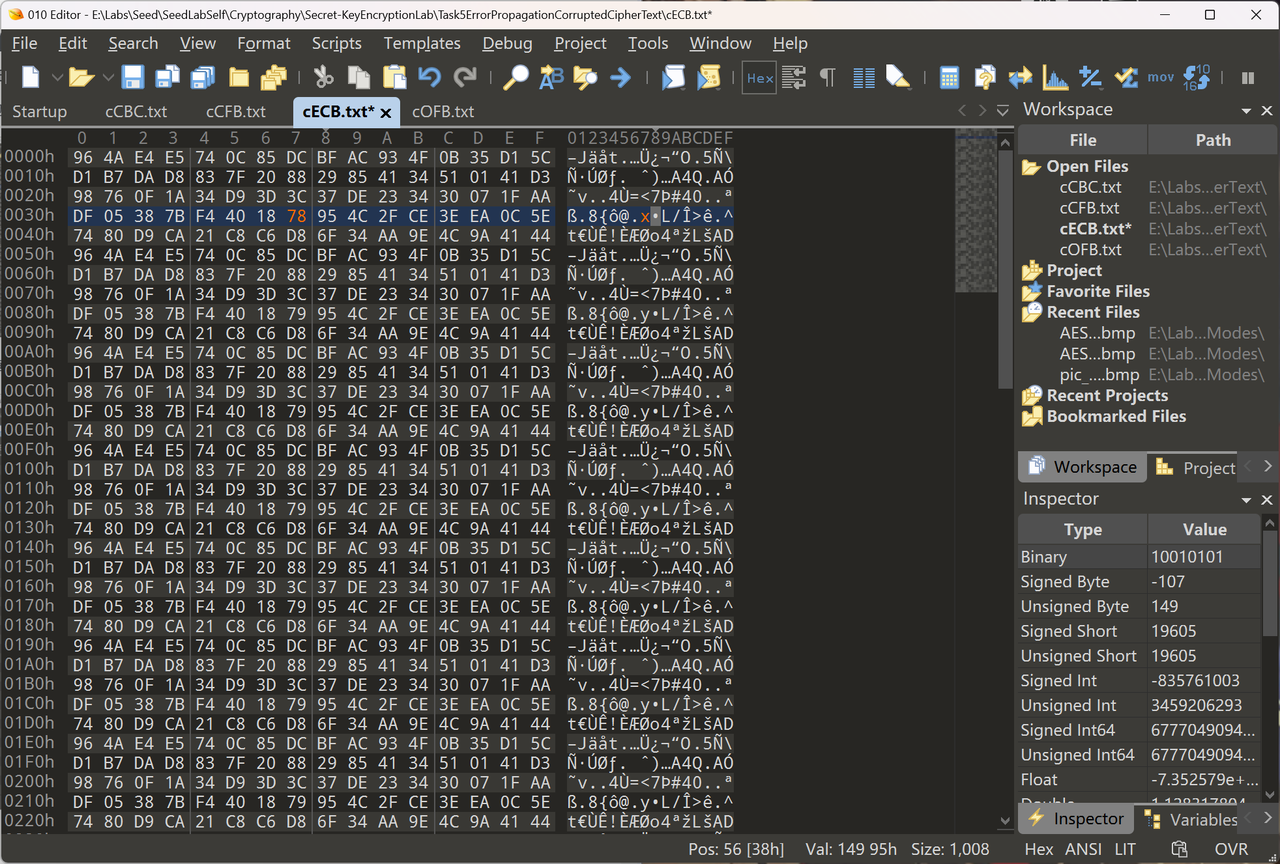Image resolution: width=1280 pixels, height=864 pixels.
Task: Click the previous tab arrow
Action: pos(962,111)
